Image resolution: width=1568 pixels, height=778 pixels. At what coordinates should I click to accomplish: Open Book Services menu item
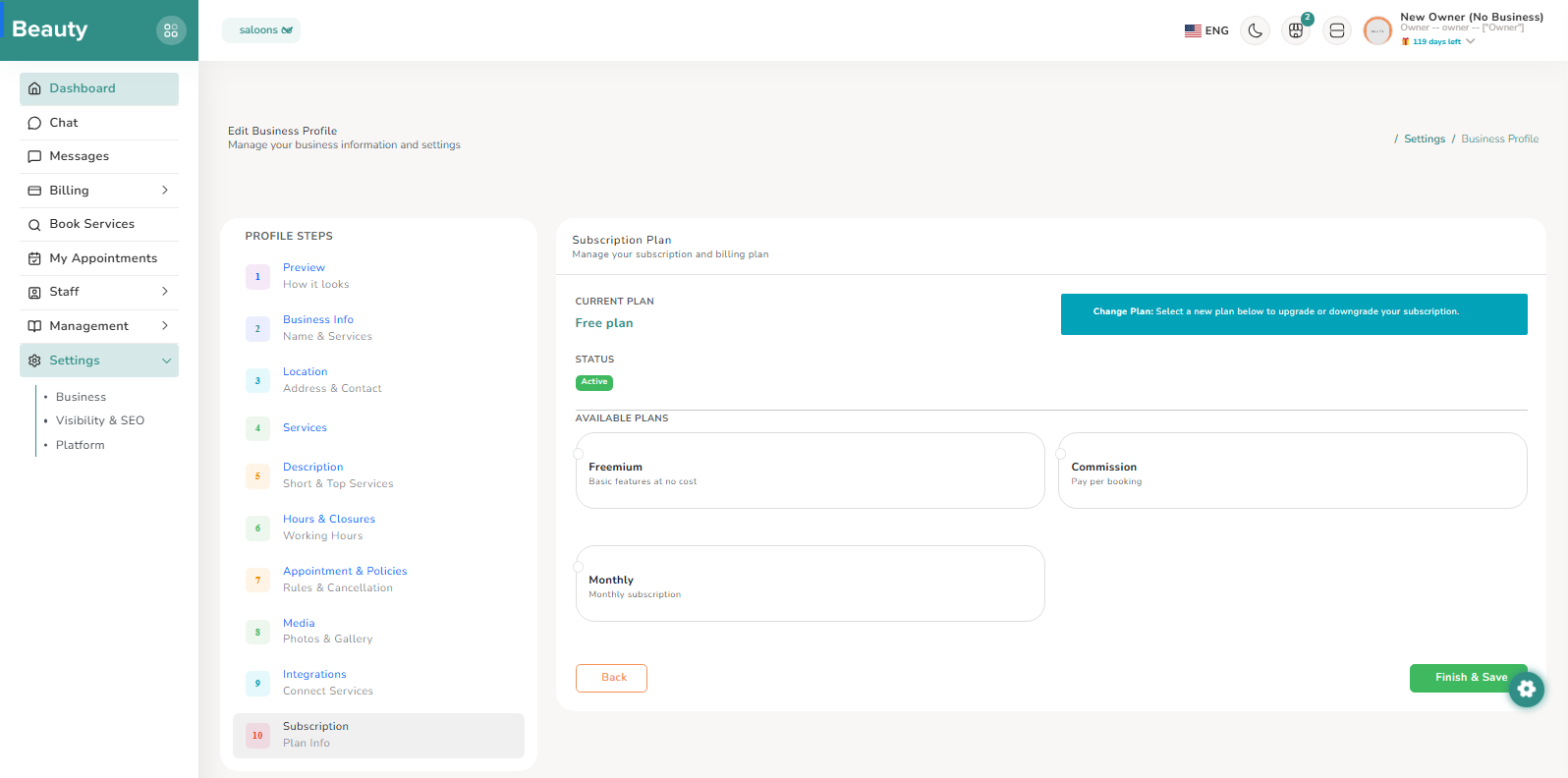point(99,224)
